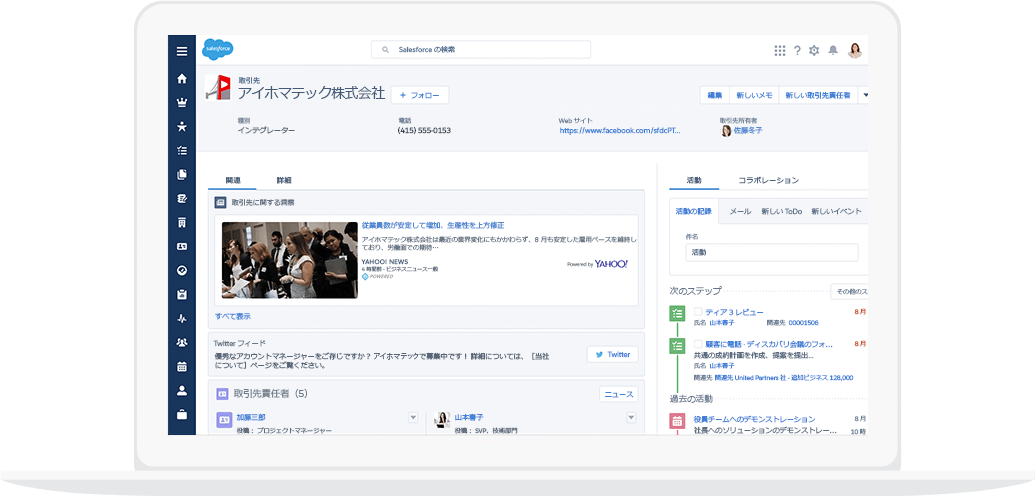Switch to the 詳細 tab
The image size is (1035, 496).
[284, 180]
